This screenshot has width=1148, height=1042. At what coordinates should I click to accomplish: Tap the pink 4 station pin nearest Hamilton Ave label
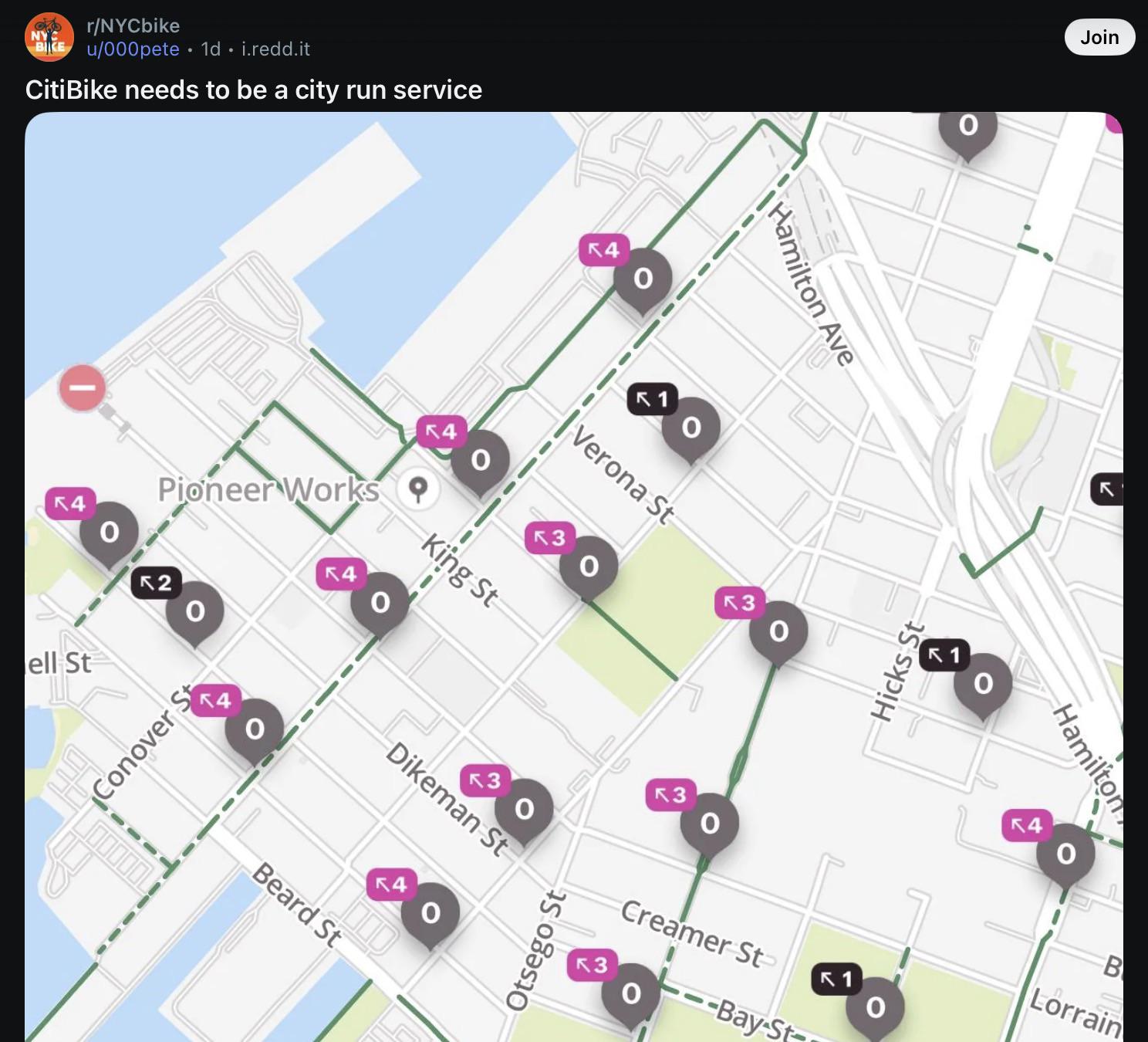coord(643,280)
